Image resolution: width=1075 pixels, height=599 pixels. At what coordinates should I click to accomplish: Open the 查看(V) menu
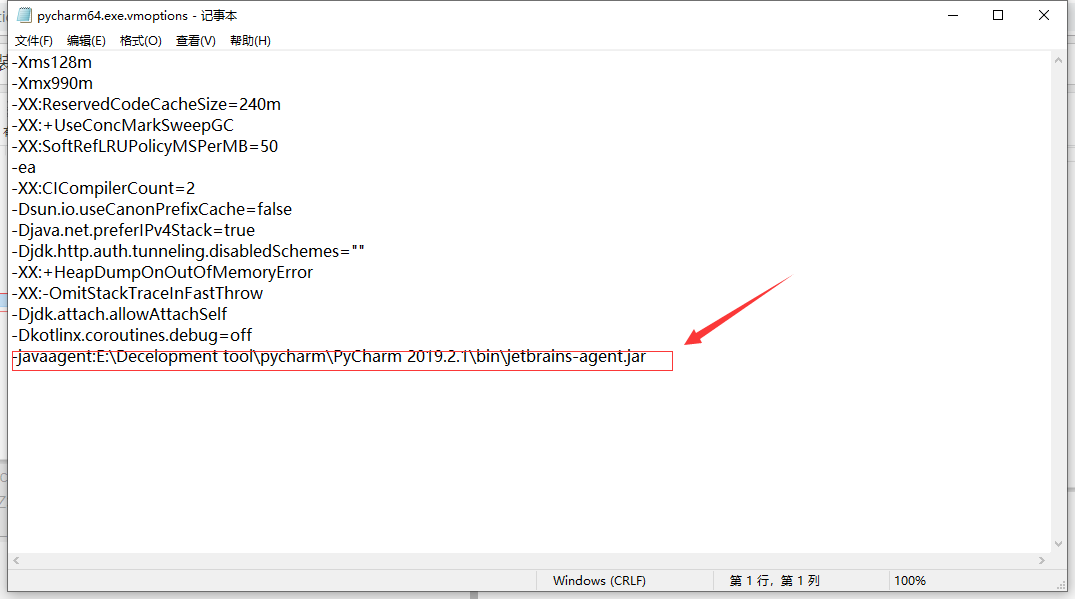(195, 40)
